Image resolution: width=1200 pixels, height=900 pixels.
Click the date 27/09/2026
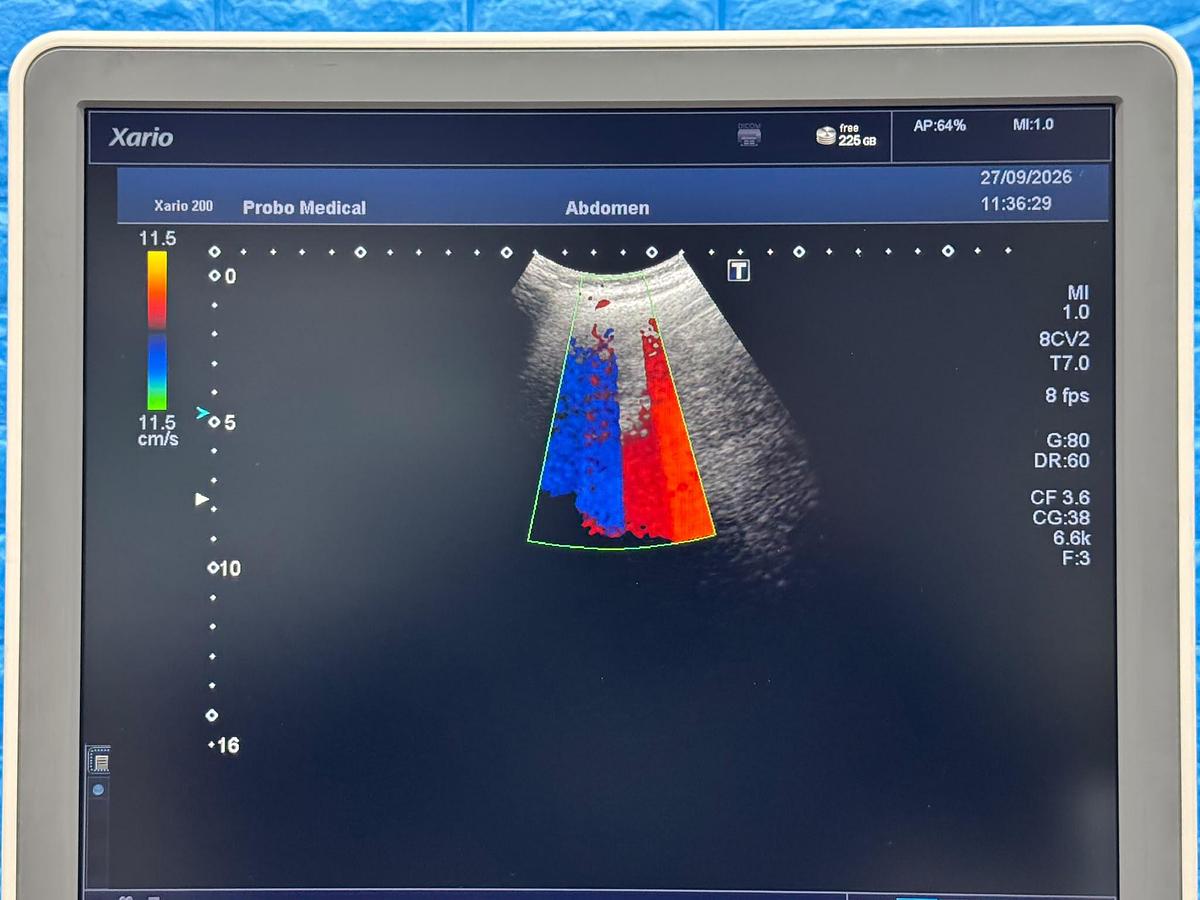pyautogui.click(x=1026, y=177)
